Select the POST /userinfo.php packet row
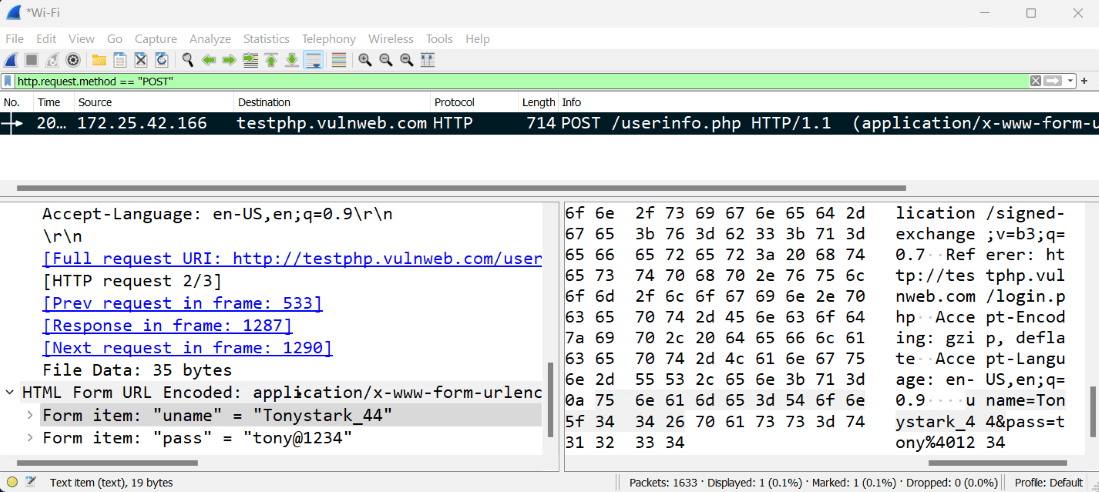 pyautogui.click(x=550, y=123)
